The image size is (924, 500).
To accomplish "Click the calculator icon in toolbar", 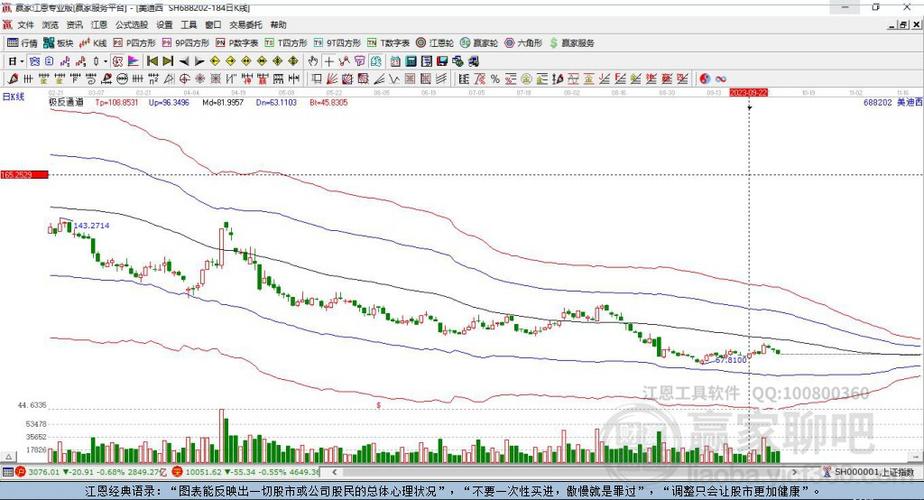I will (411, 61).
